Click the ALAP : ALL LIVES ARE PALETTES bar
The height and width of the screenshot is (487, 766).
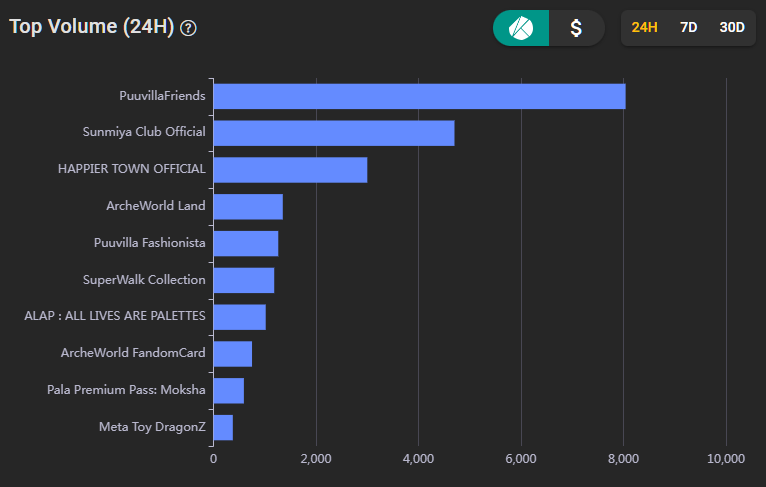click(x=240, y=317)
